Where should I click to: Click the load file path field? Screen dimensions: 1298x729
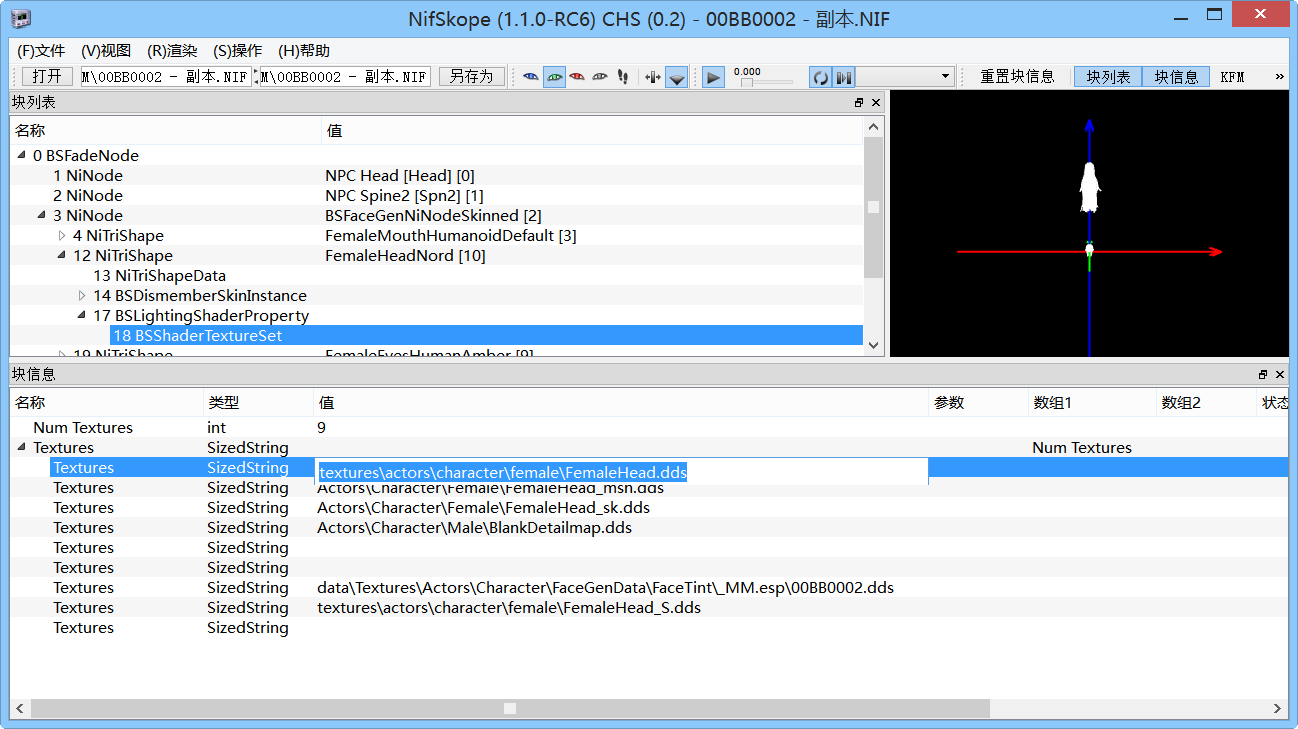(x=165, y=77)
